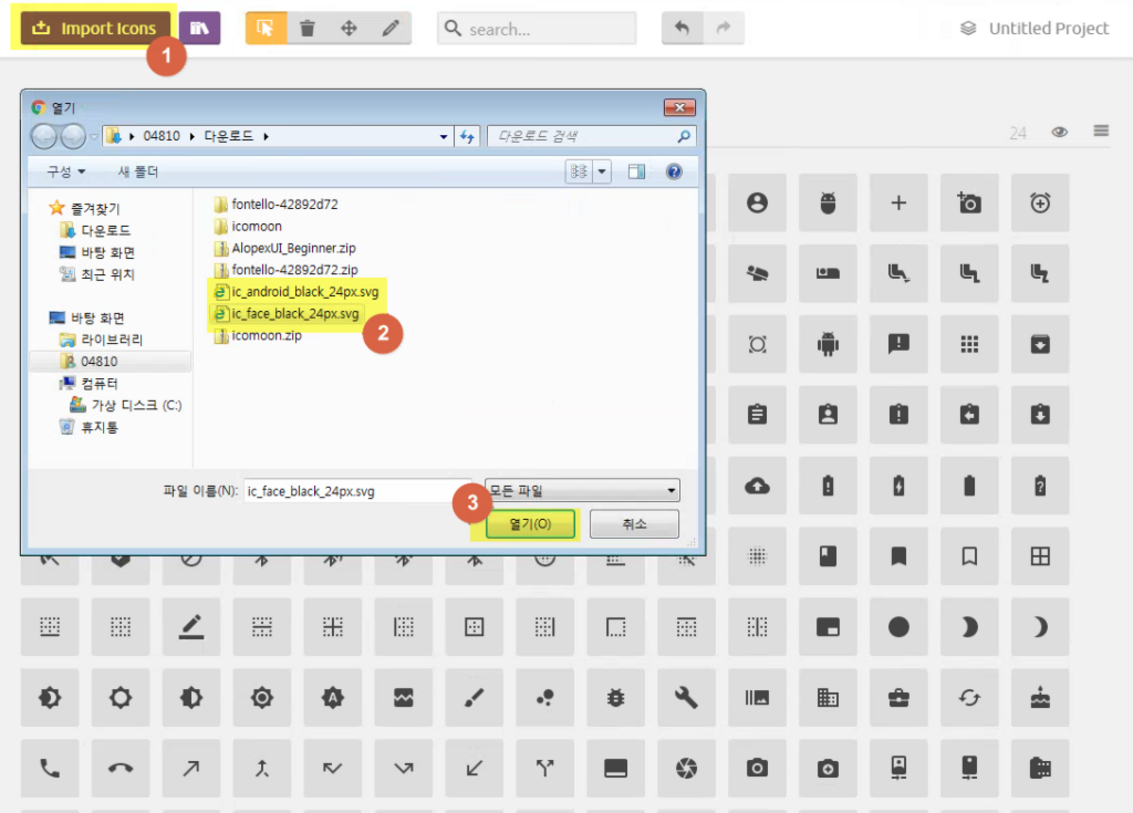
Task: Open the view options dropdown arrow
Action: point(602,172)
